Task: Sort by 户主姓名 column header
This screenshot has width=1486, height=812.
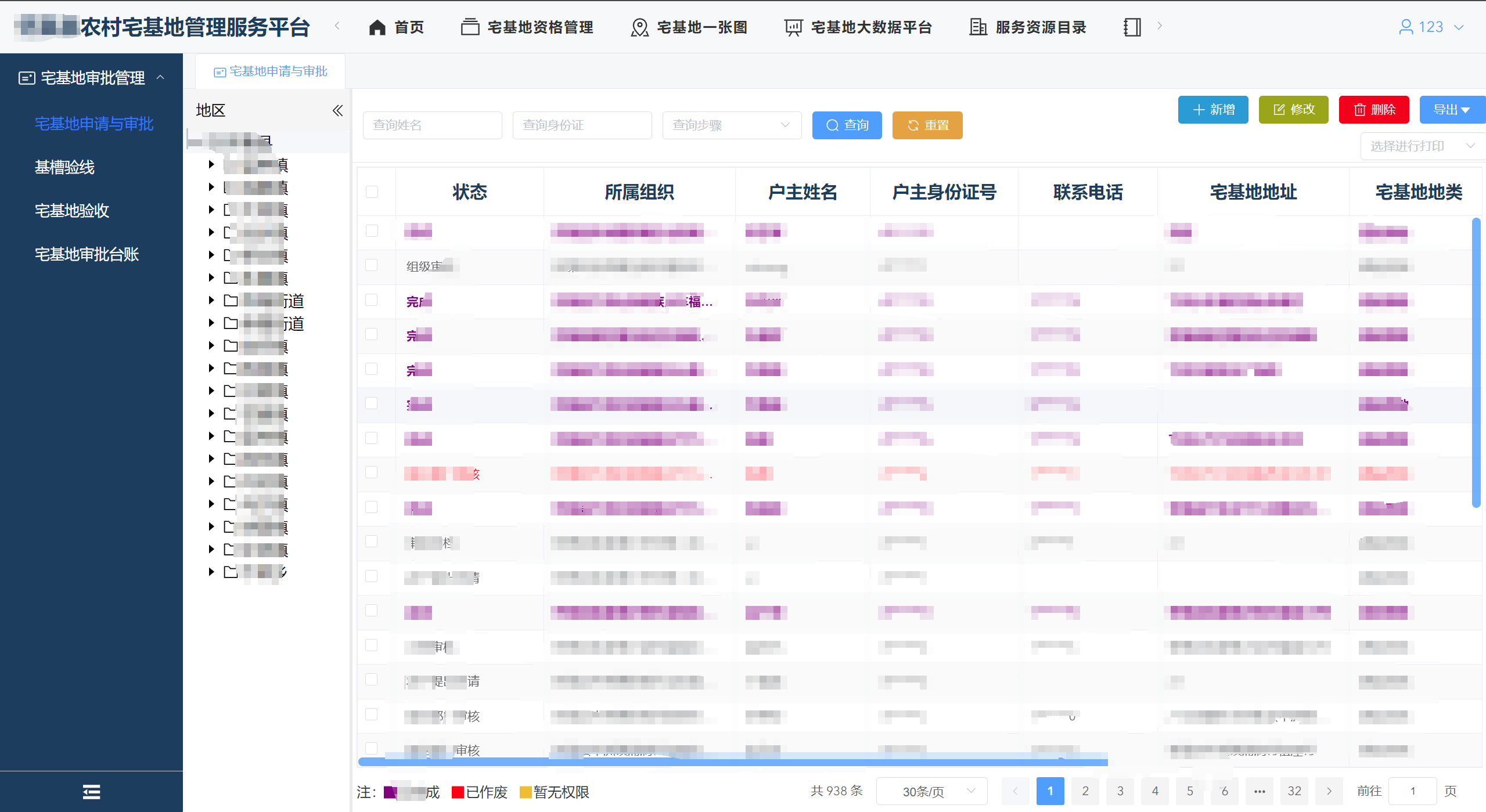Action: pos(803,192)
